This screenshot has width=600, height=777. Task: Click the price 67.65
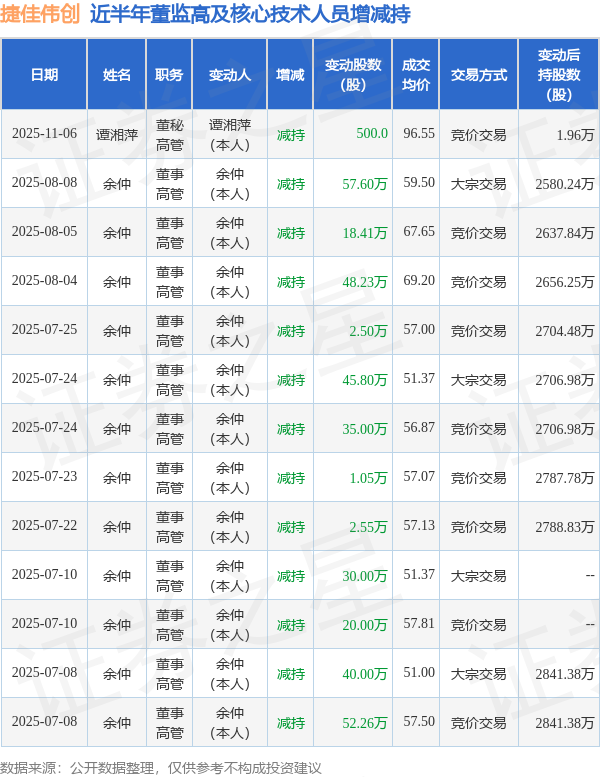[419, 231]
